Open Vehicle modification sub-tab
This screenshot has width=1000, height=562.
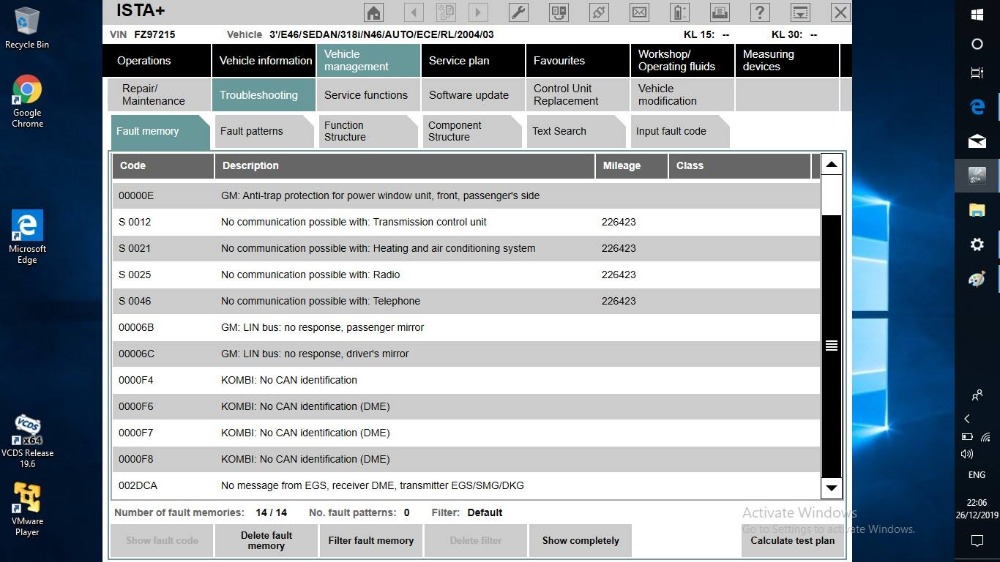(x=682, y=94)
